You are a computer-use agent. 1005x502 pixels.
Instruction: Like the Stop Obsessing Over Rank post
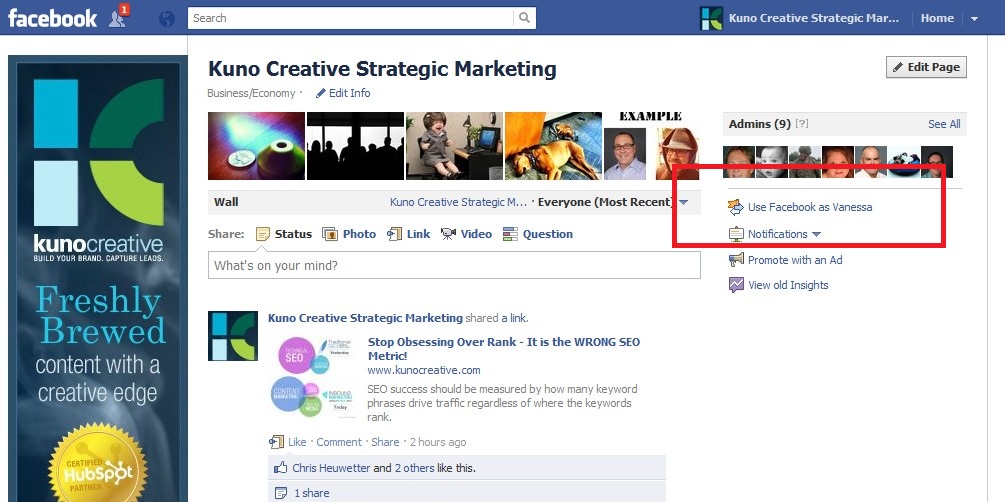point(297,442)
